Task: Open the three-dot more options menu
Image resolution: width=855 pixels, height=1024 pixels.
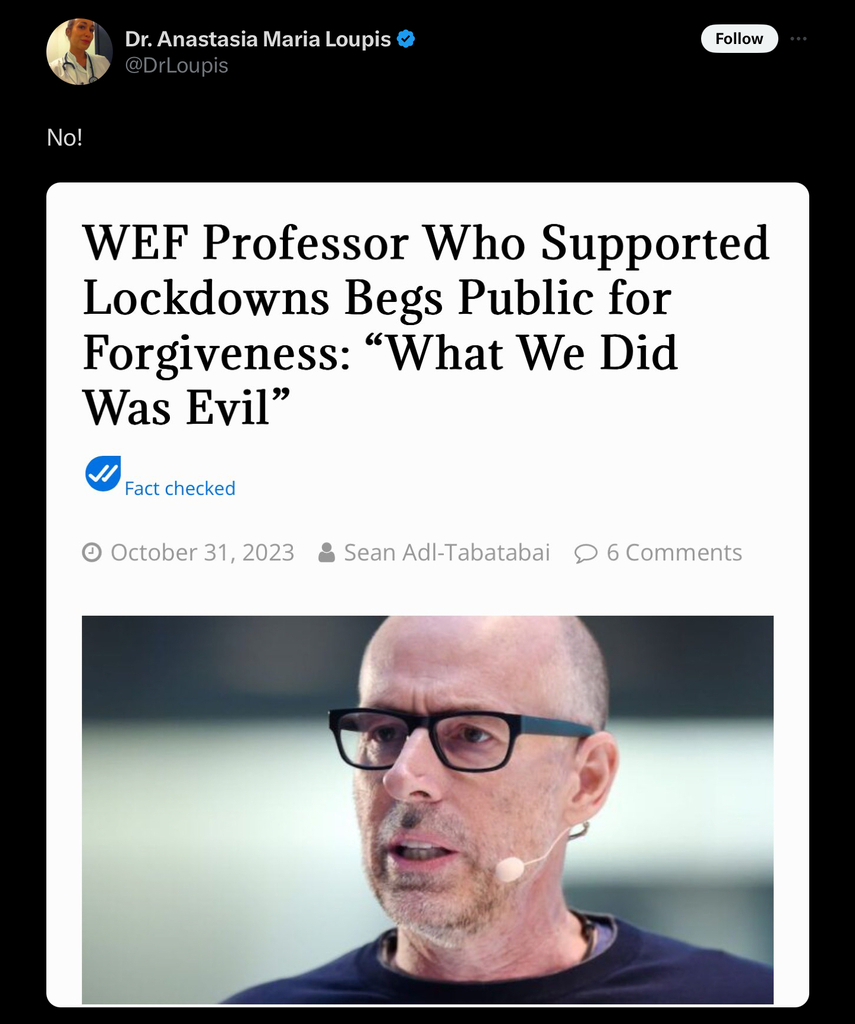Action: click(x=798, y=39)
